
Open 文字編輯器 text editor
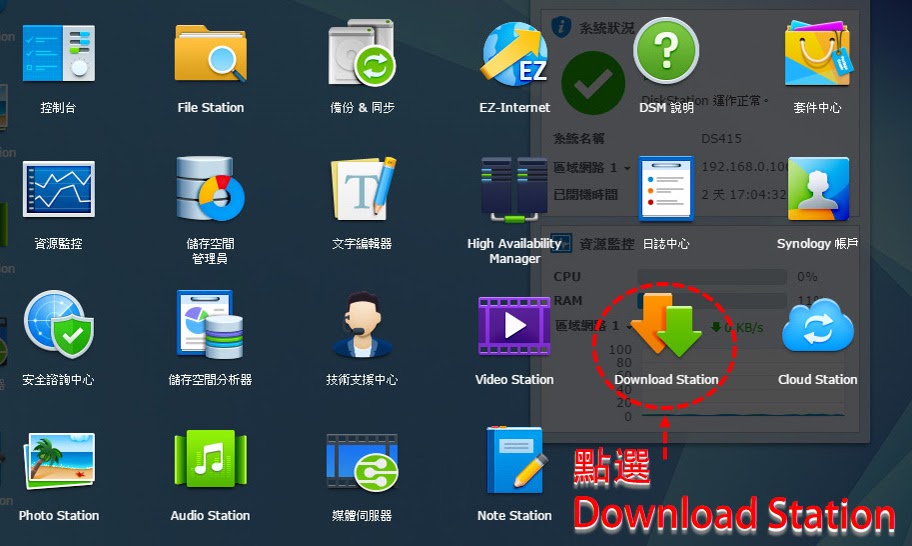[363, 188]
